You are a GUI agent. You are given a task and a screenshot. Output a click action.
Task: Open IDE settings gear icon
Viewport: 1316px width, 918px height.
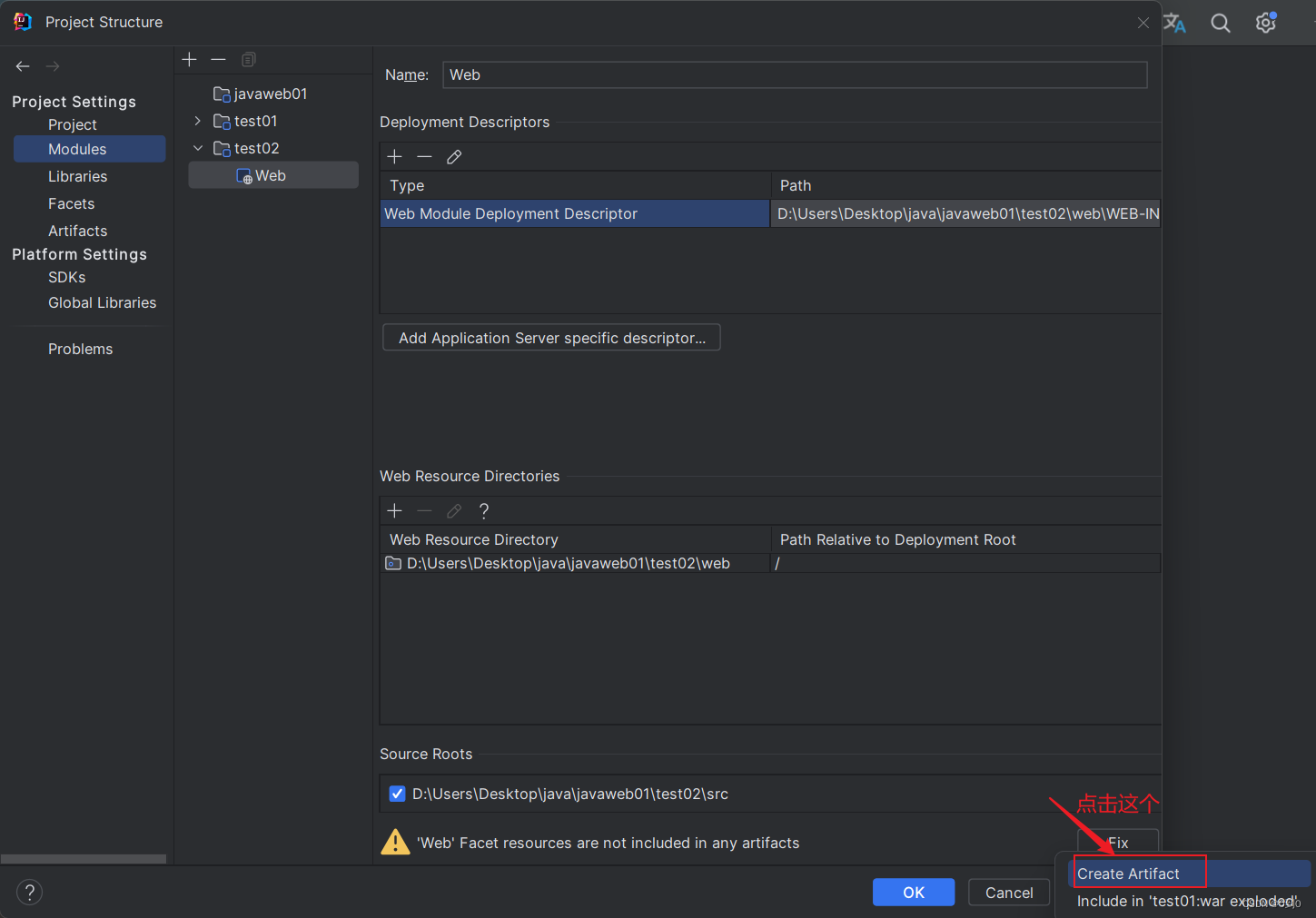click(1266, 23)
